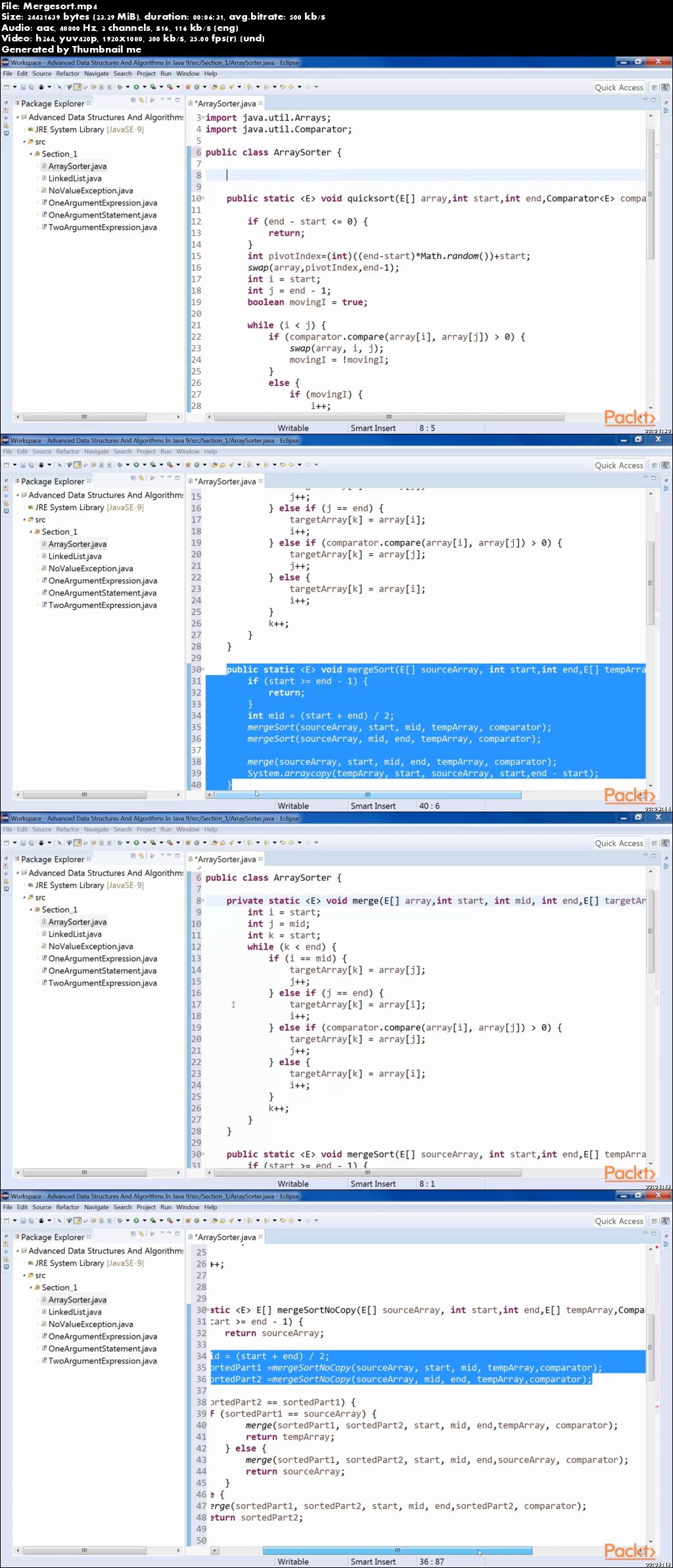This screenshot has height=1568, width=673.
Task: Toggle Breadcrumb button in the quicksort frame toolbar
Action: pyautogui.click(x=69, y=87)
